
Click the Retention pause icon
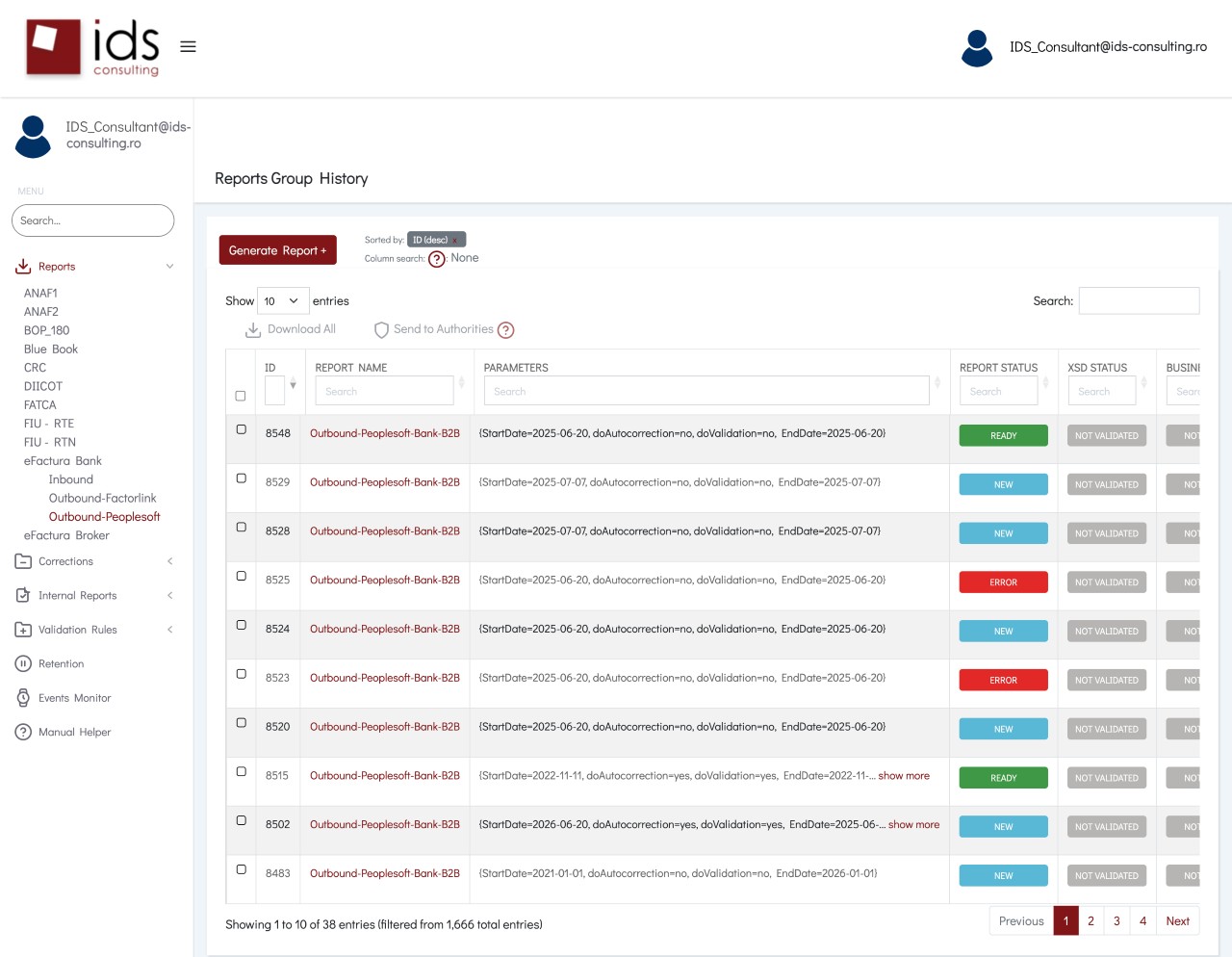pos(23,664)
